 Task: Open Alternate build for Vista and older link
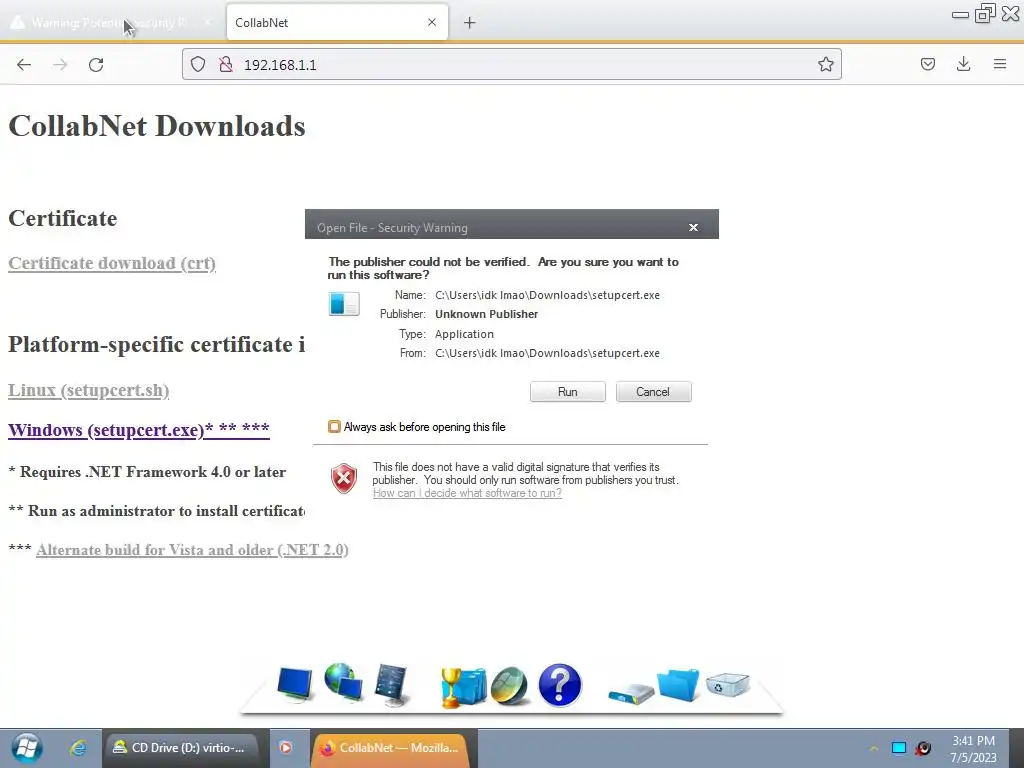coord(192,550)
